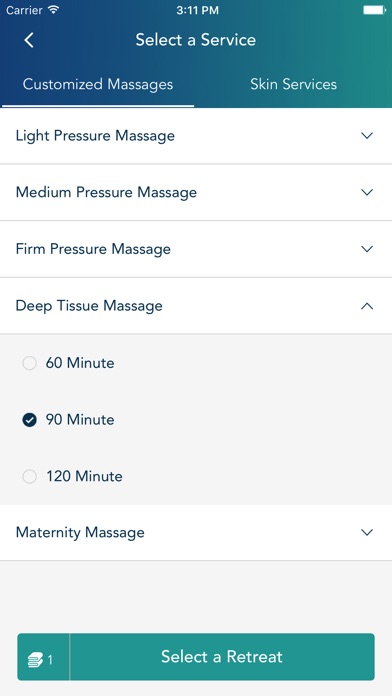Tap the Firm Pressure Massage title

tap(93, 249)
